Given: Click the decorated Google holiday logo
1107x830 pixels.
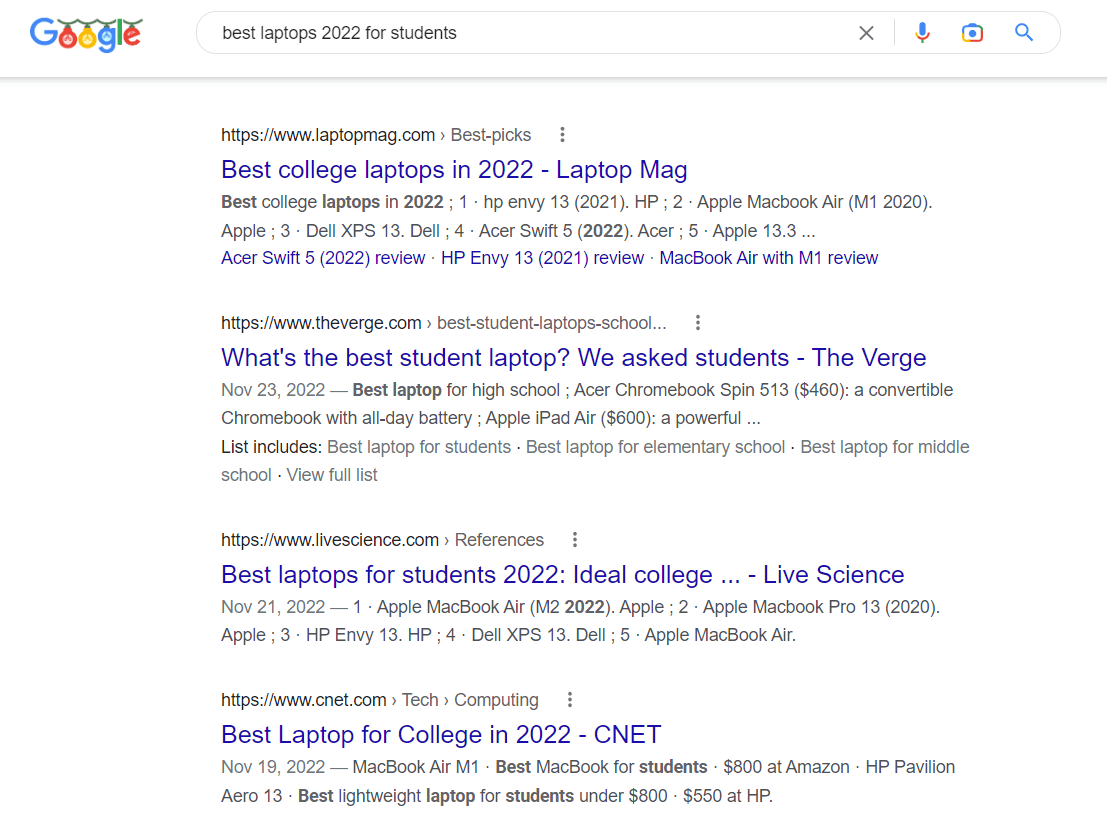Looking at the screenshot, I should click(86, 34).
